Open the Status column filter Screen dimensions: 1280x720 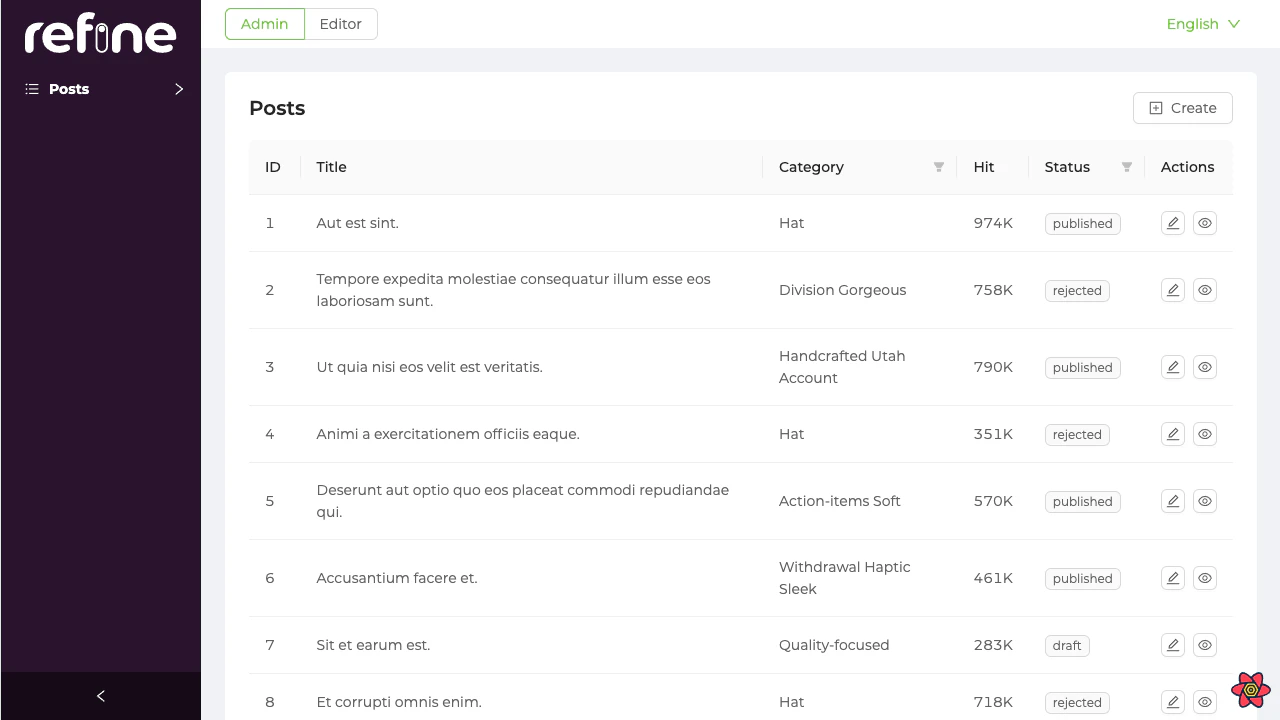1126,167
